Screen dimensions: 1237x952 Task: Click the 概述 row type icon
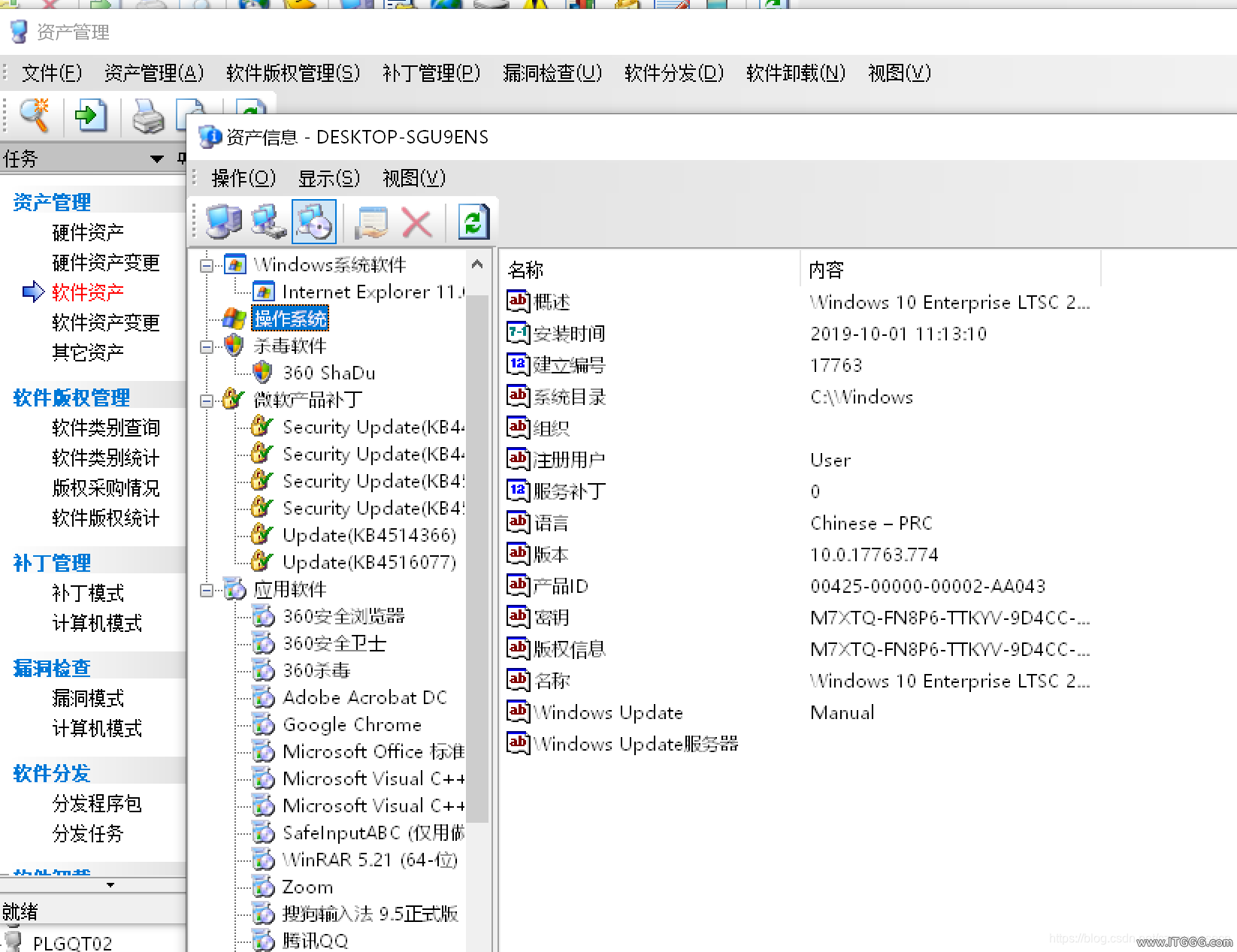(519, 301)
